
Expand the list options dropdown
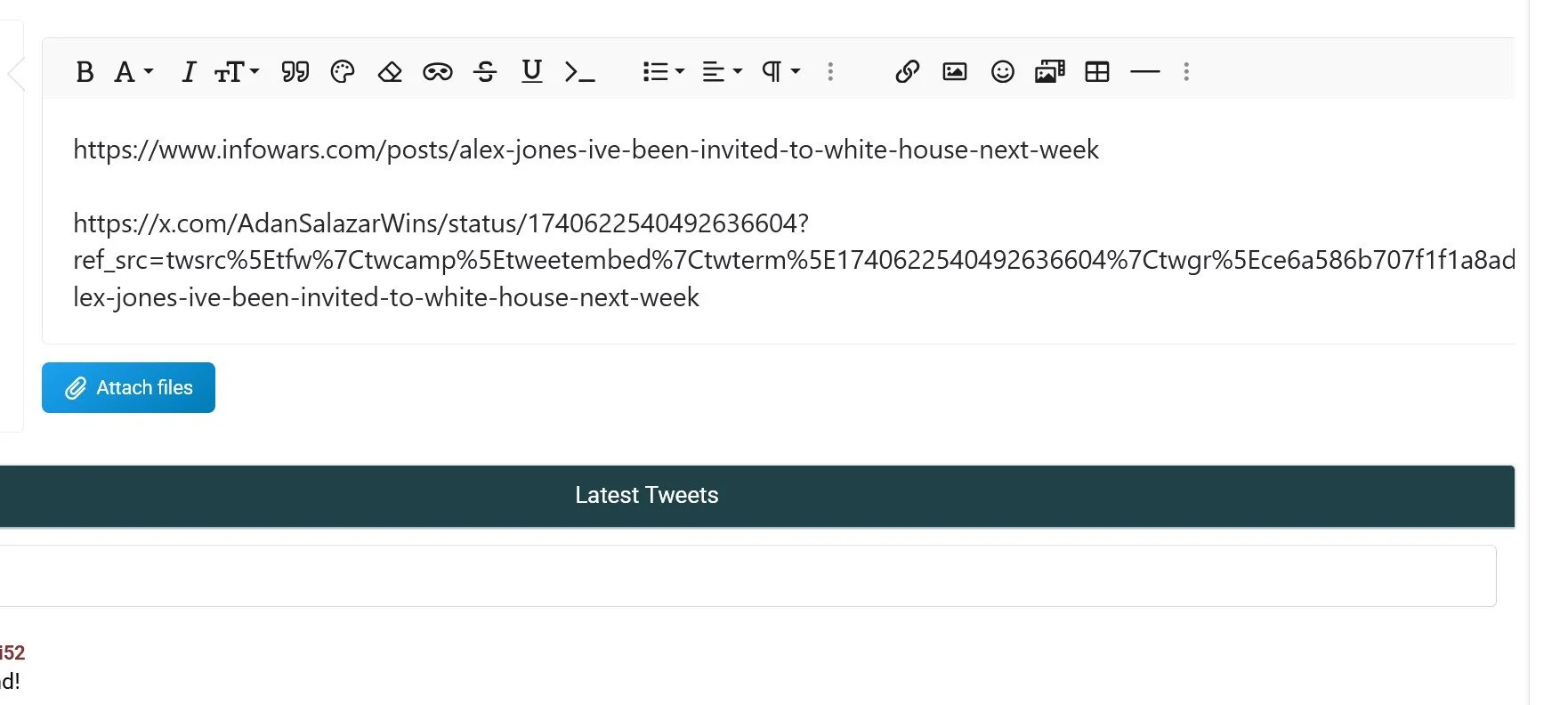pyautogui.click(x=663, y=72)
